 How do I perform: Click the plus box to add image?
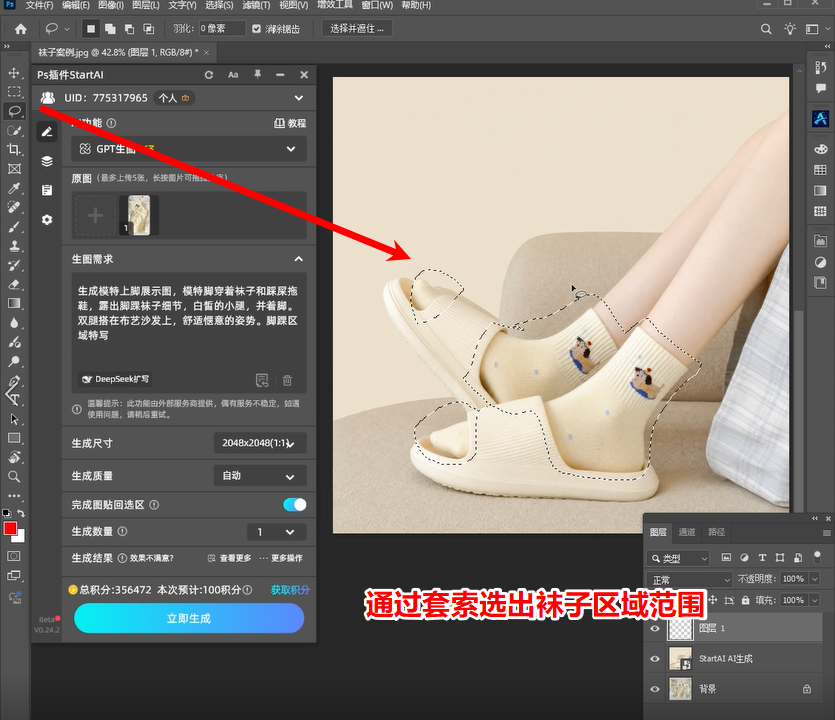[95, 215]
